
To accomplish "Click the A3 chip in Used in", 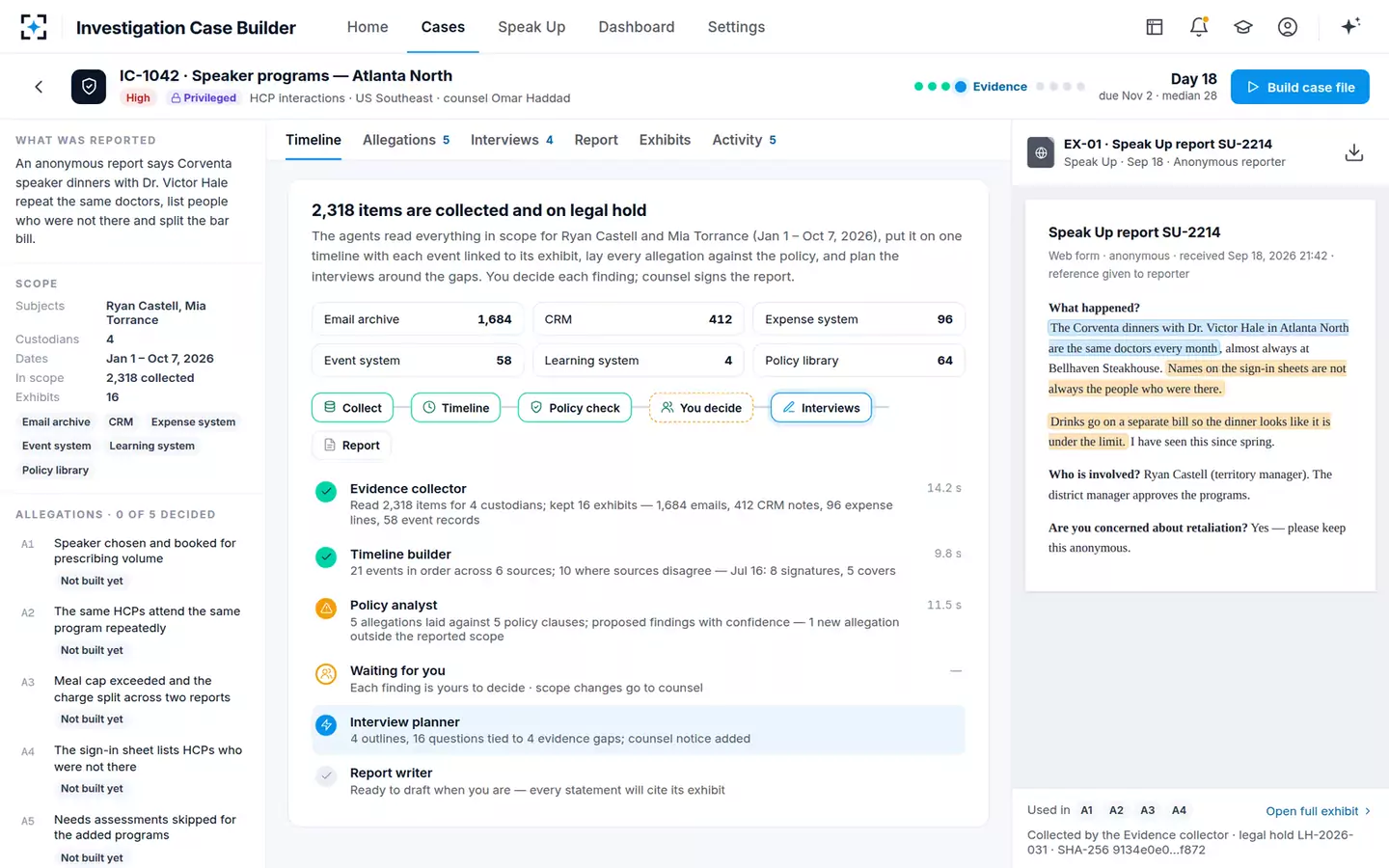I will pyautogui.click(x=1147, y=811).
